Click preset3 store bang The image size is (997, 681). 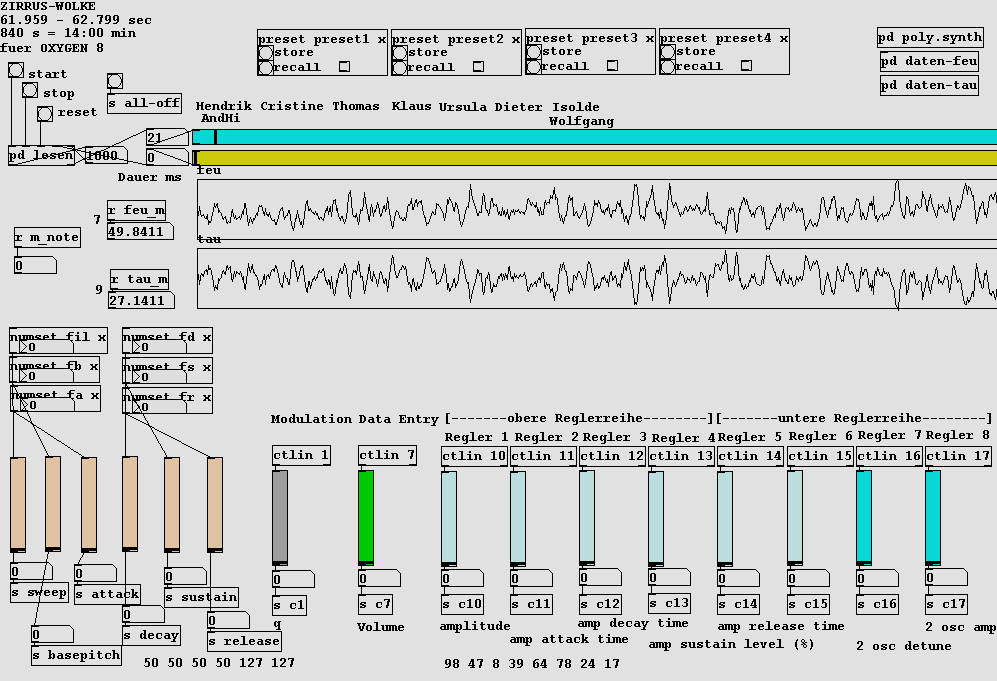pyautogui.click(x=534, y=52)
